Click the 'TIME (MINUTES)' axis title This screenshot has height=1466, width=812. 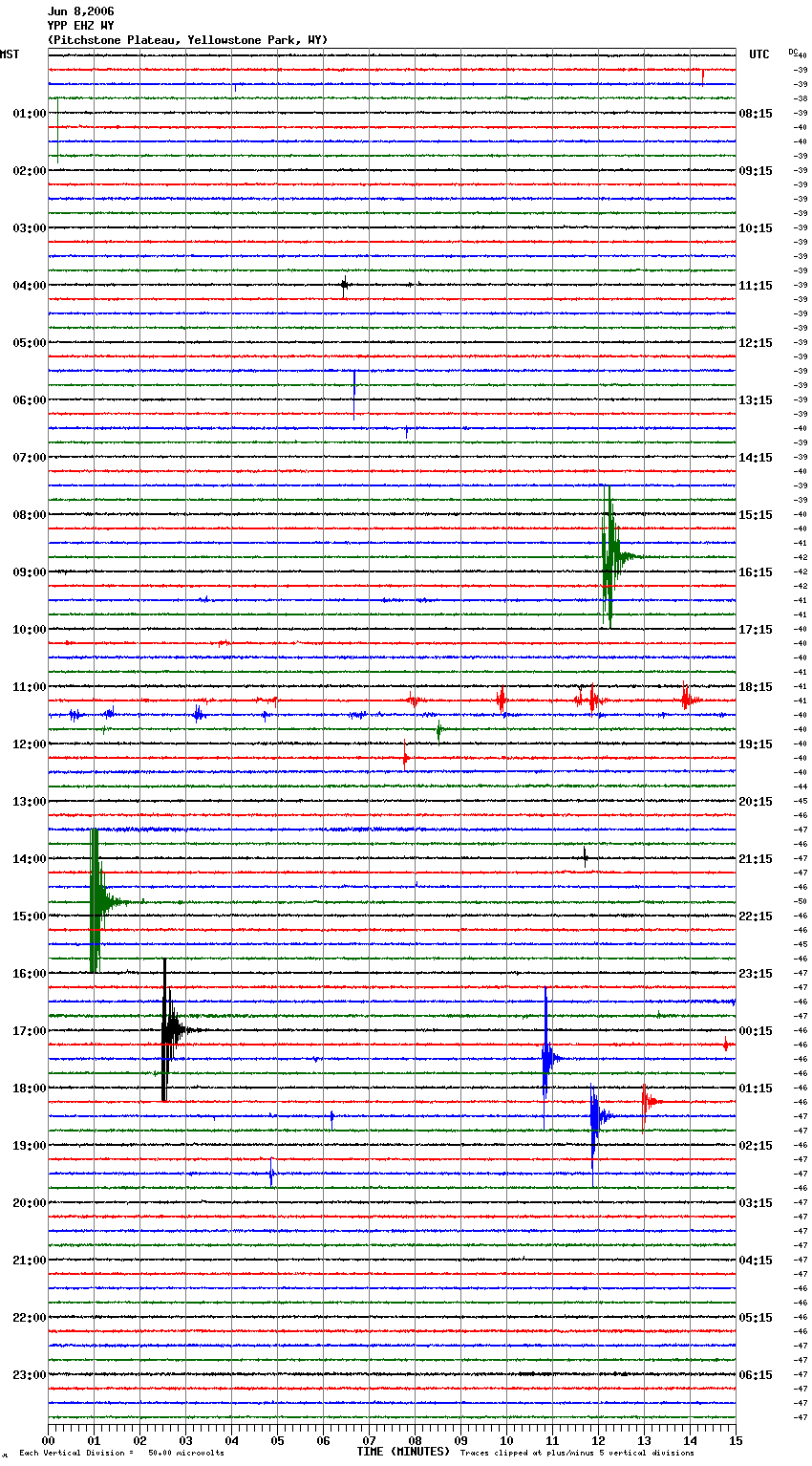[x=402, y=1452]
